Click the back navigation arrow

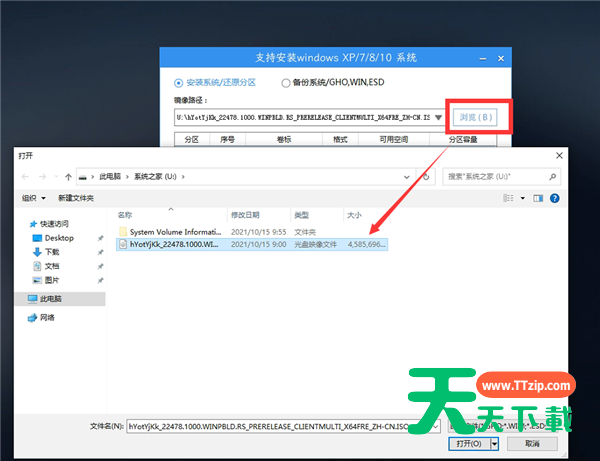click(27, 176)
